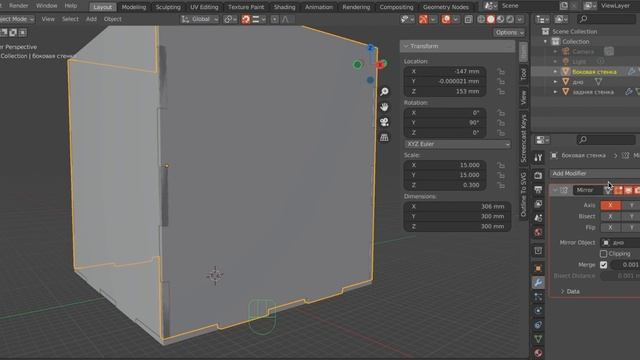
Task: Open the Object Mode selector dropdown
Action: [17, 19]
